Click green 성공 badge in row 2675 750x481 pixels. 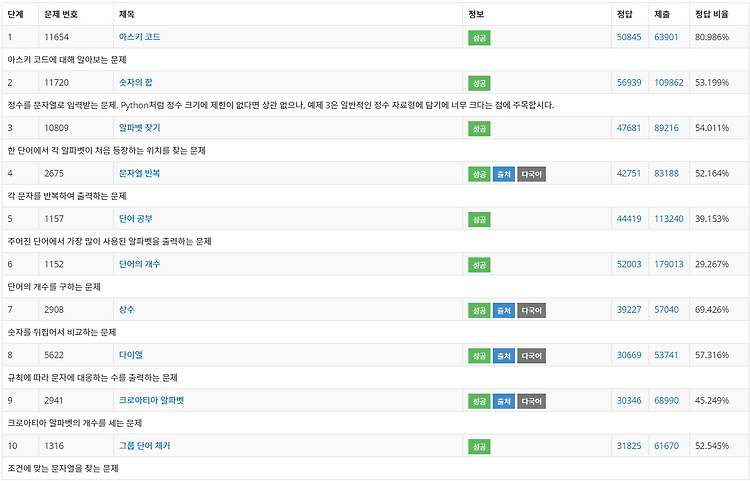pyautogui.click(x=479, y=174)
